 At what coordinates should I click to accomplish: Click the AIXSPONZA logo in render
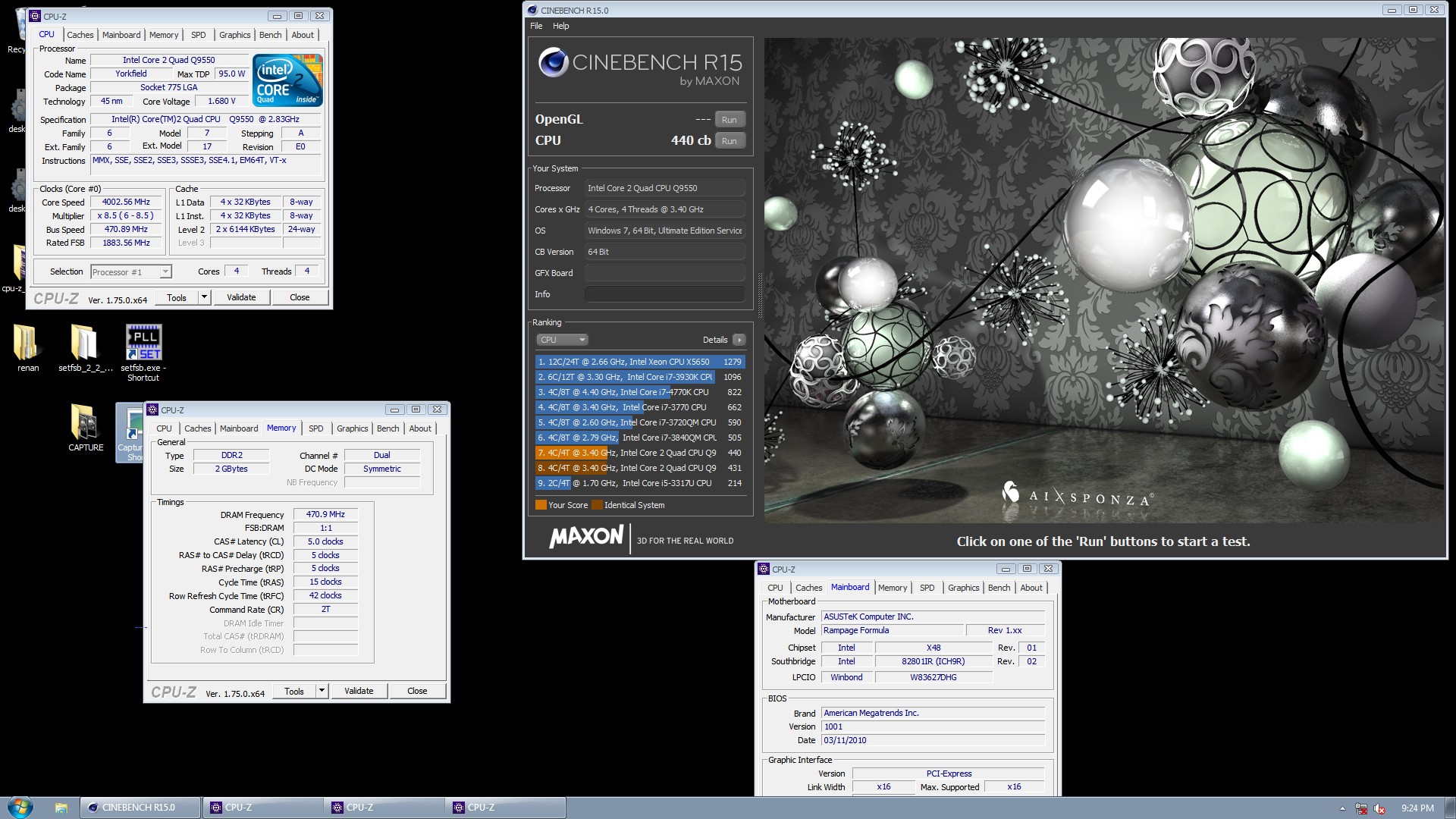1077,495
